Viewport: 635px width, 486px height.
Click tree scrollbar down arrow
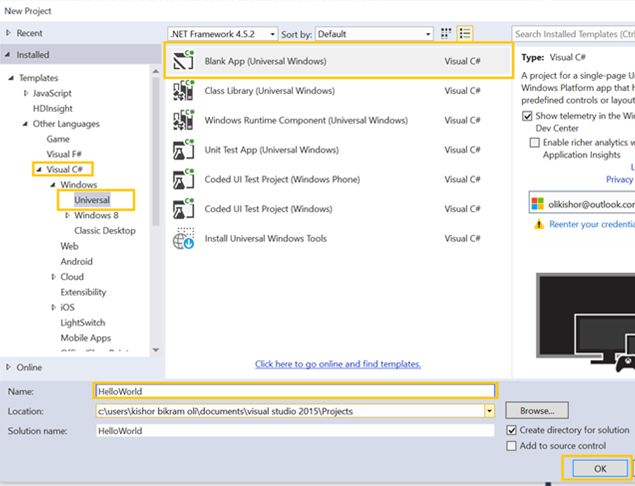[156, 350]
